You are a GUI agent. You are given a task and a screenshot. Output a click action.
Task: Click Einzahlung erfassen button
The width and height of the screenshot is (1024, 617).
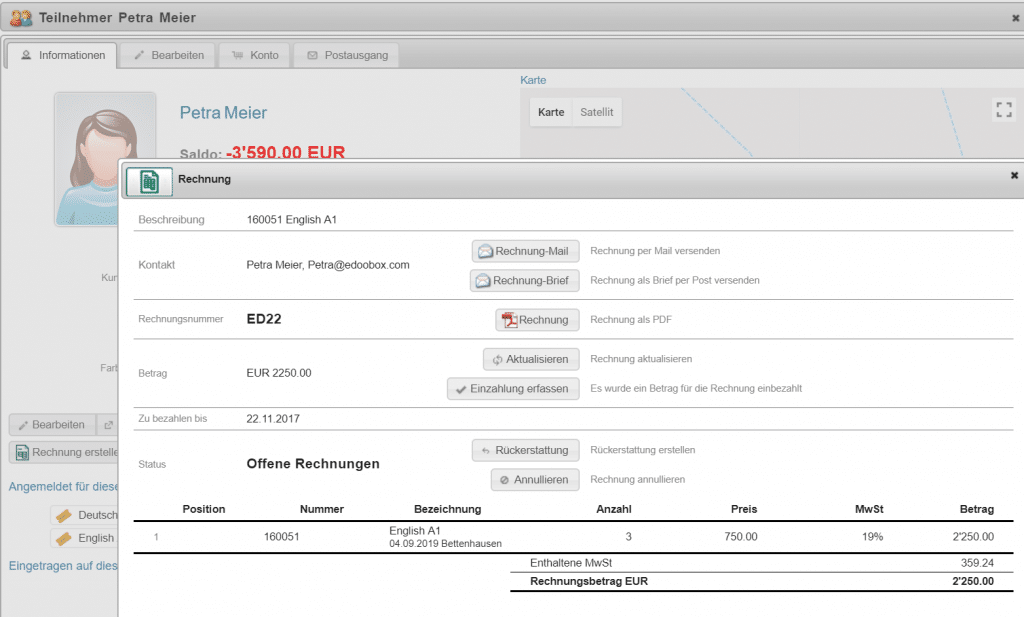coord(513,388)
